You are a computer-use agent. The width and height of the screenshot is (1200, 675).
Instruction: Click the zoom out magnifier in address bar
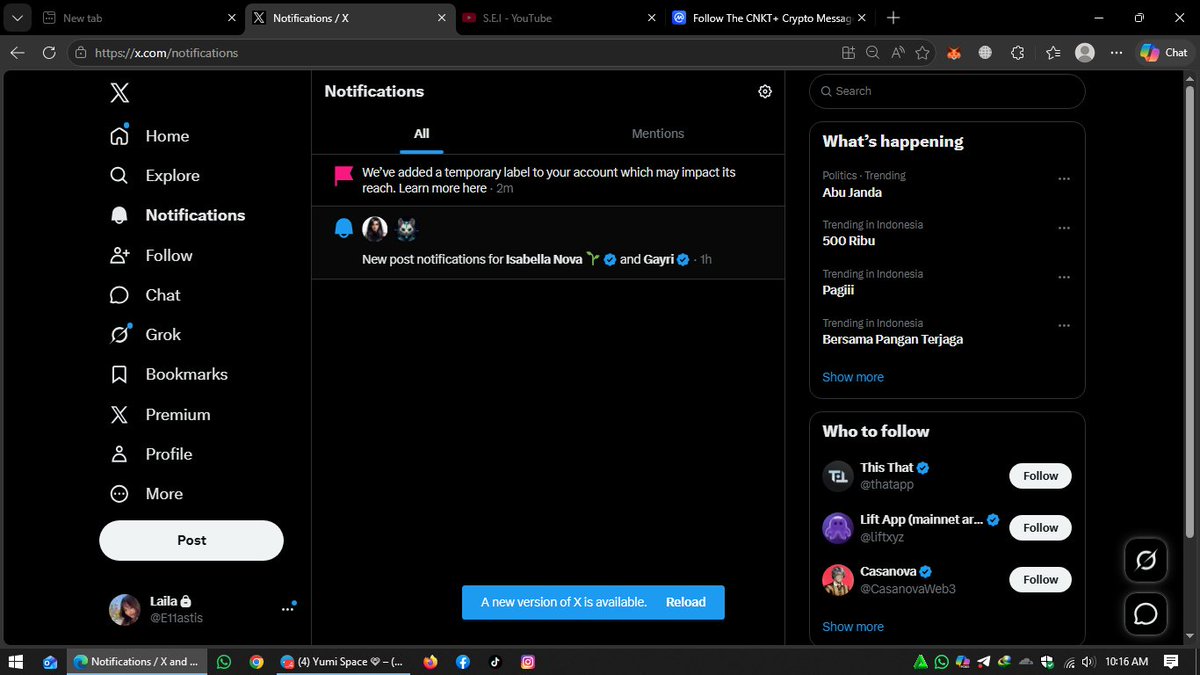tap(873, 53)
